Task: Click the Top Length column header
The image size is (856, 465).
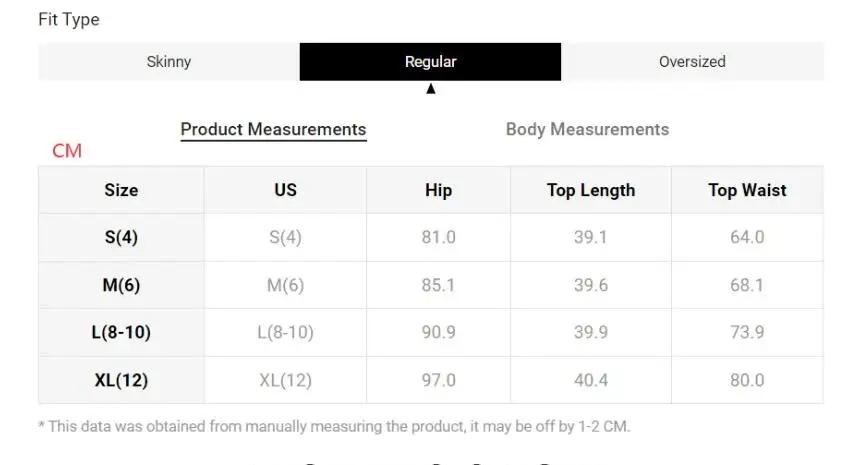Action: pyautogui.click(x=591, y=190)
